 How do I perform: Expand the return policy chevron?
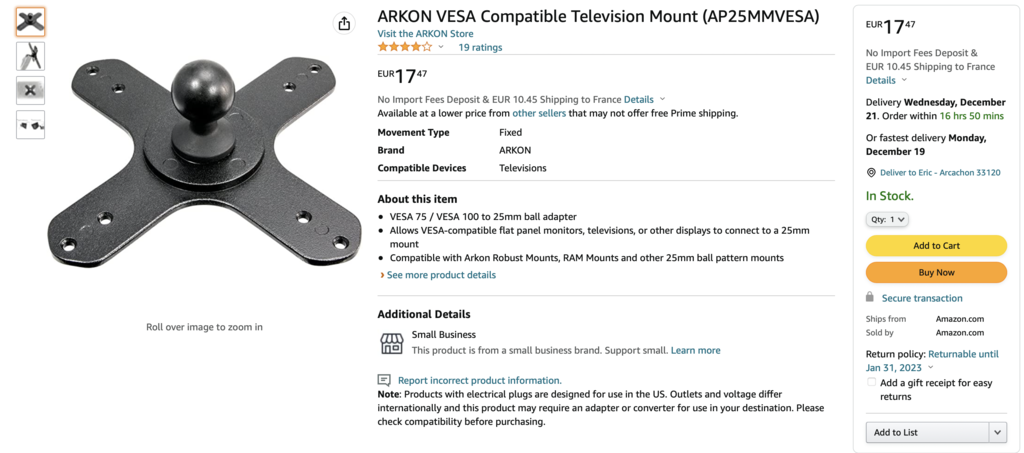point(931,367)
